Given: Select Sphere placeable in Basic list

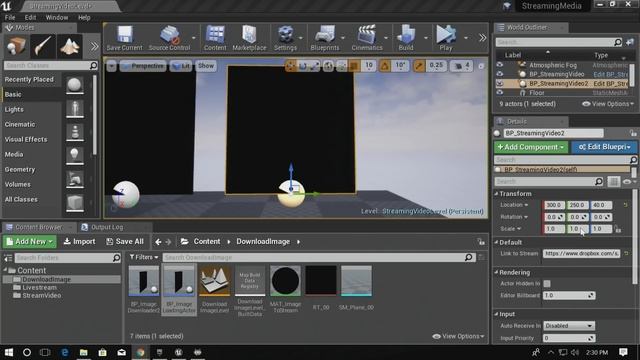Looking at the screenshot, I should tap(75, 85).
